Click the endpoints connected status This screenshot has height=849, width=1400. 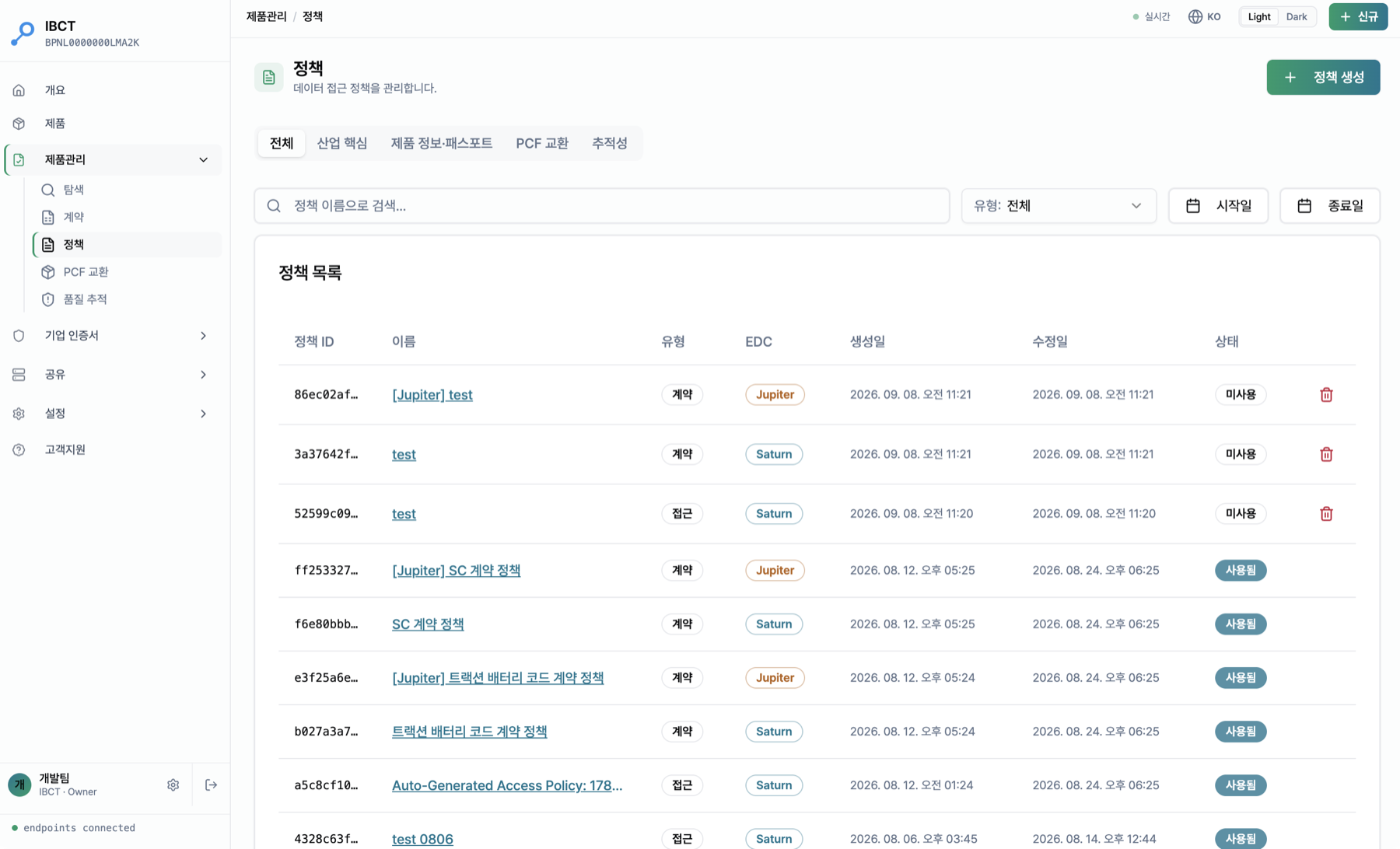[73, 828]
